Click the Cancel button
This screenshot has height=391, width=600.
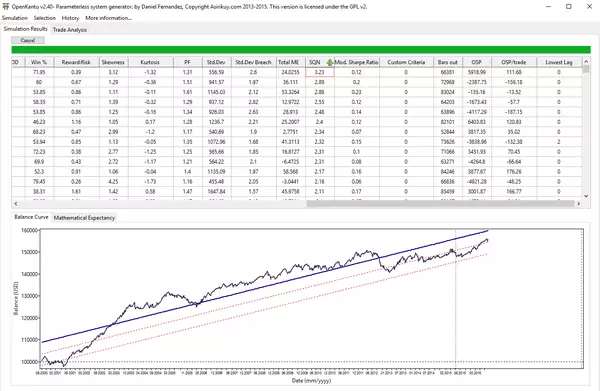(x=28, y=40)
